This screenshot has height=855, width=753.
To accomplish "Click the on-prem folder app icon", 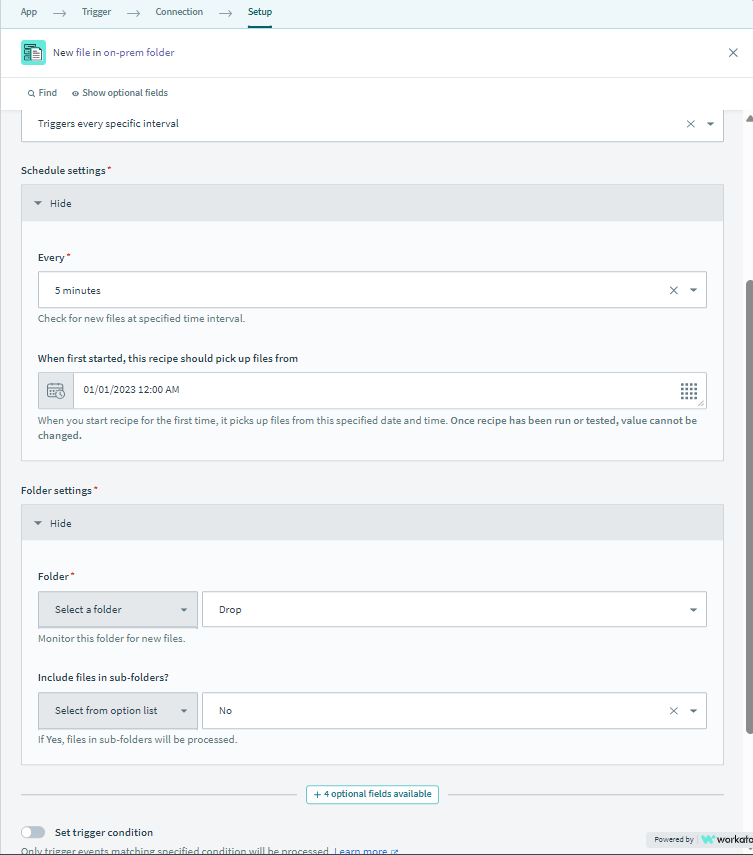I will [33, 53].
